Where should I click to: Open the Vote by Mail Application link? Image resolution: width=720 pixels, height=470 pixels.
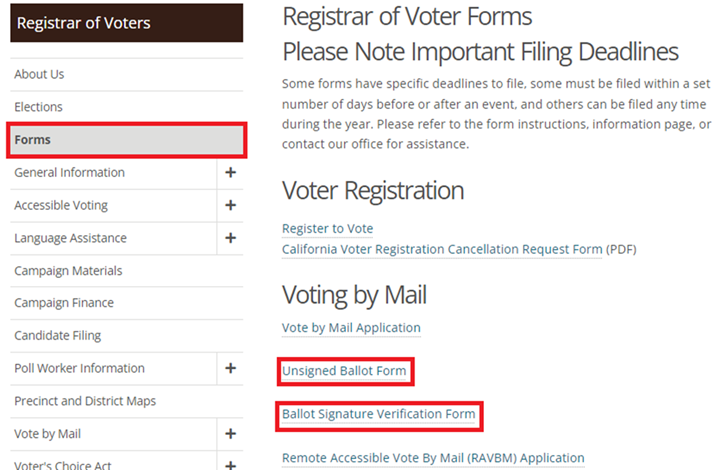click(351, 328)
